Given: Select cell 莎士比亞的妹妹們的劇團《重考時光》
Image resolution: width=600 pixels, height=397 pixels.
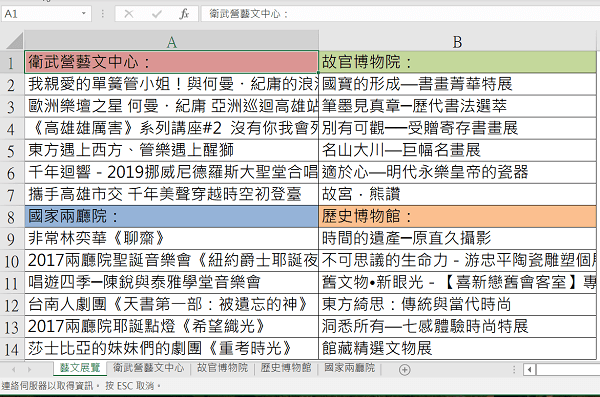Looking at the screenshot, I should 171,349.
